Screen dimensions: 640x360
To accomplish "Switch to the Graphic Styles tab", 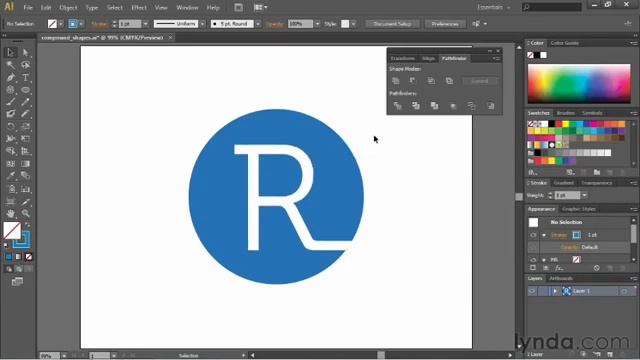I will 578,209.
